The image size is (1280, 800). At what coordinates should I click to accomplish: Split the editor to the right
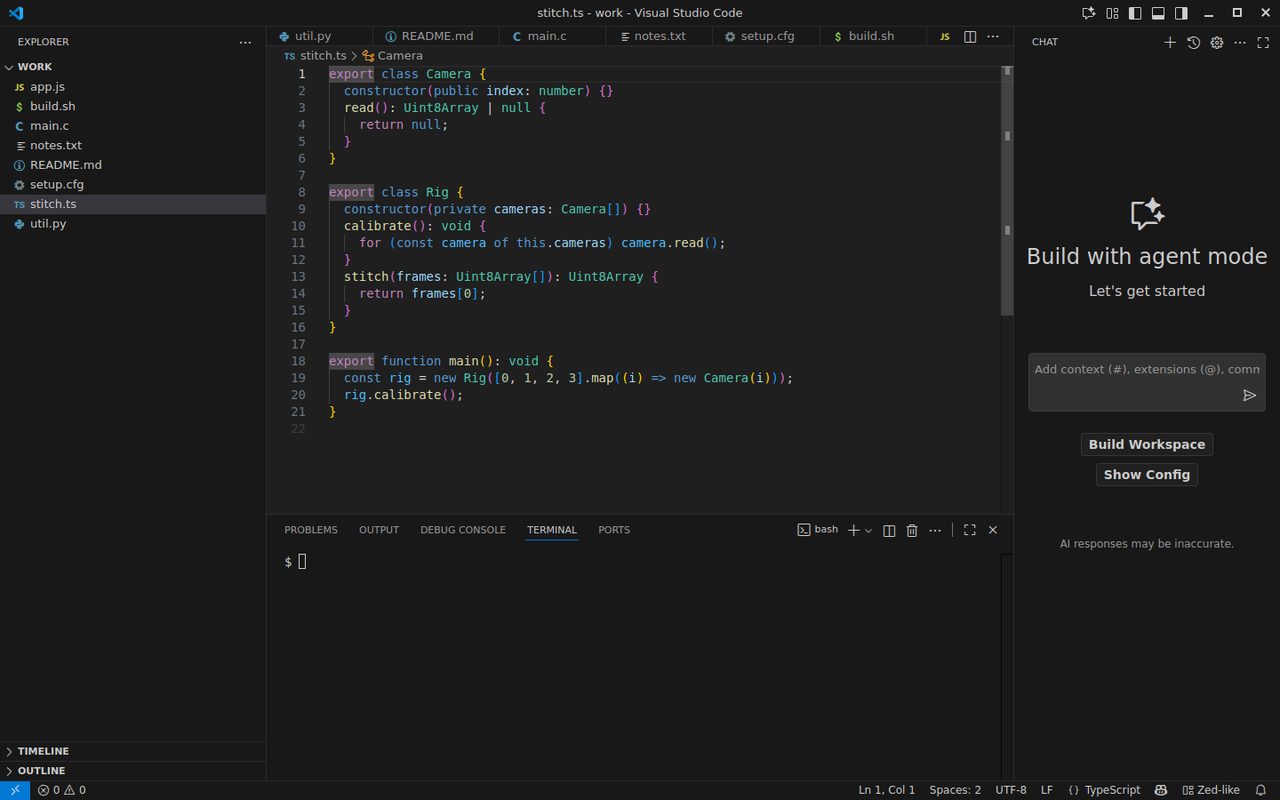pyautogui.click(x=970, y=36)
